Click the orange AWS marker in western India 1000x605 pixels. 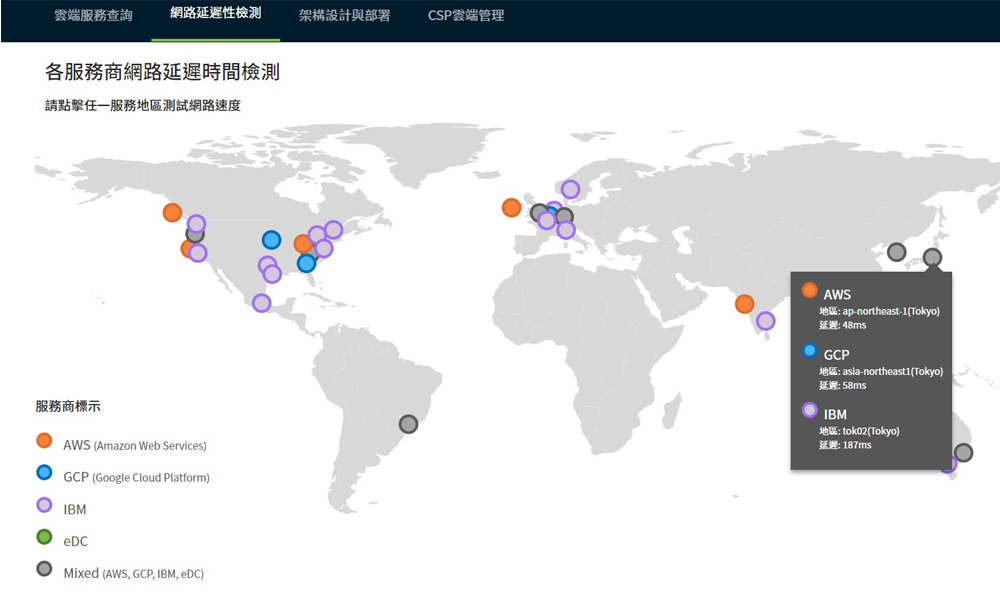744,303
